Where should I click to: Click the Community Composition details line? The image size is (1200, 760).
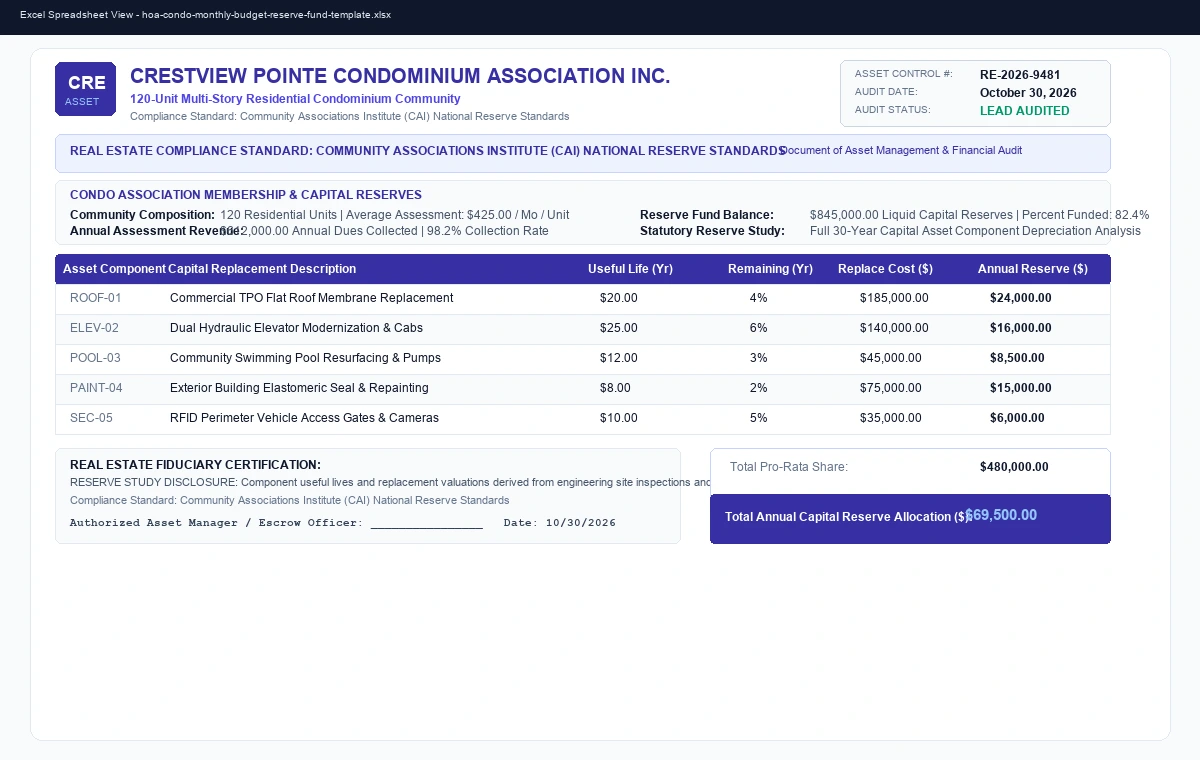(395, 215)
